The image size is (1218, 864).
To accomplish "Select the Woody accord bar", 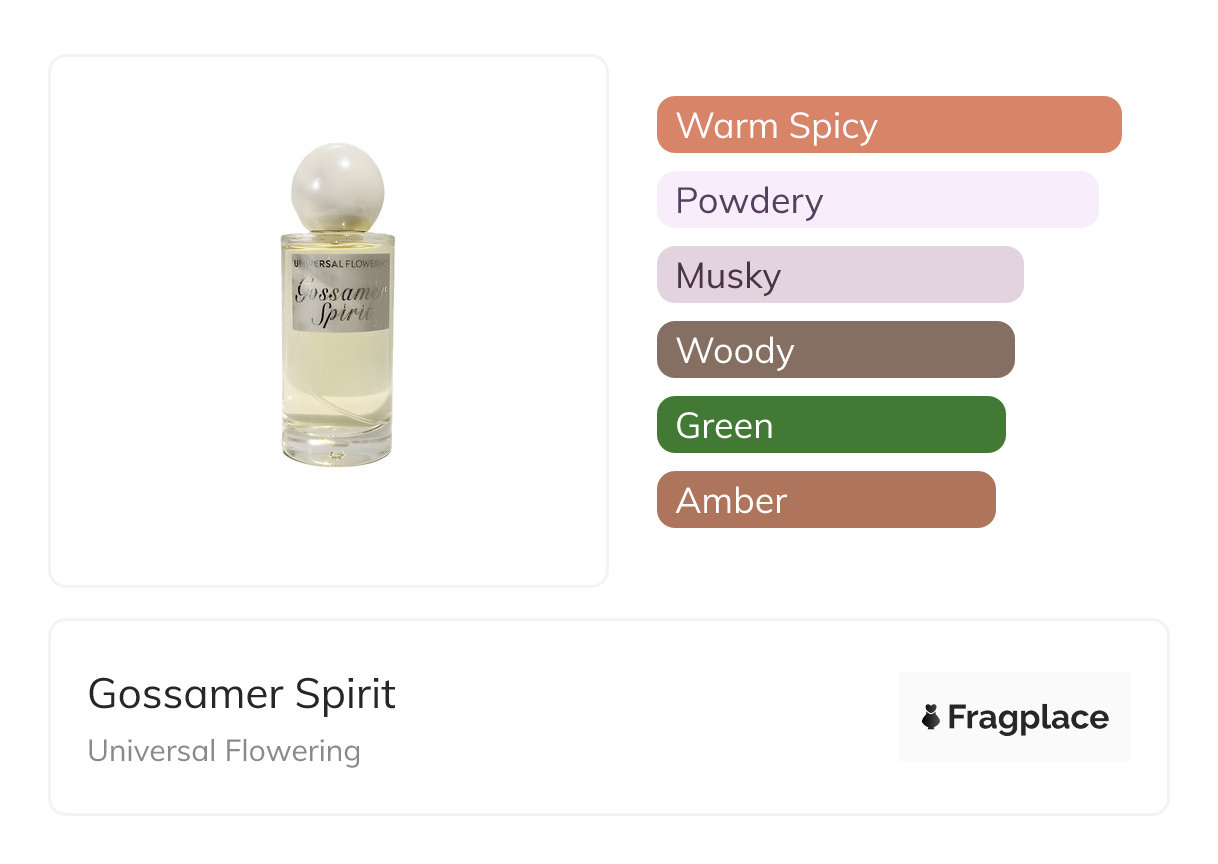I will point(836,350).
